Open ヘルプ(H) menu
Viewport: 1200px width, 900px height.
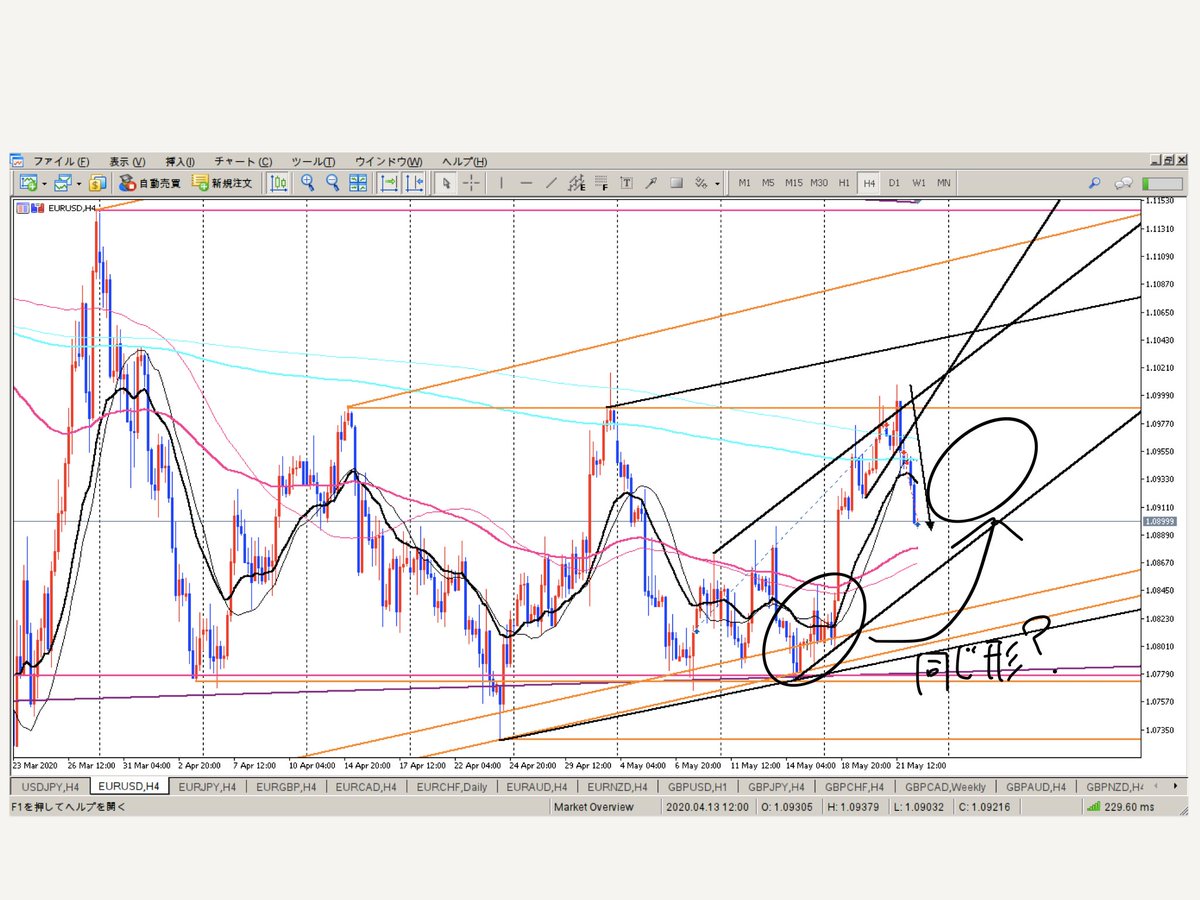pos(465,162)
